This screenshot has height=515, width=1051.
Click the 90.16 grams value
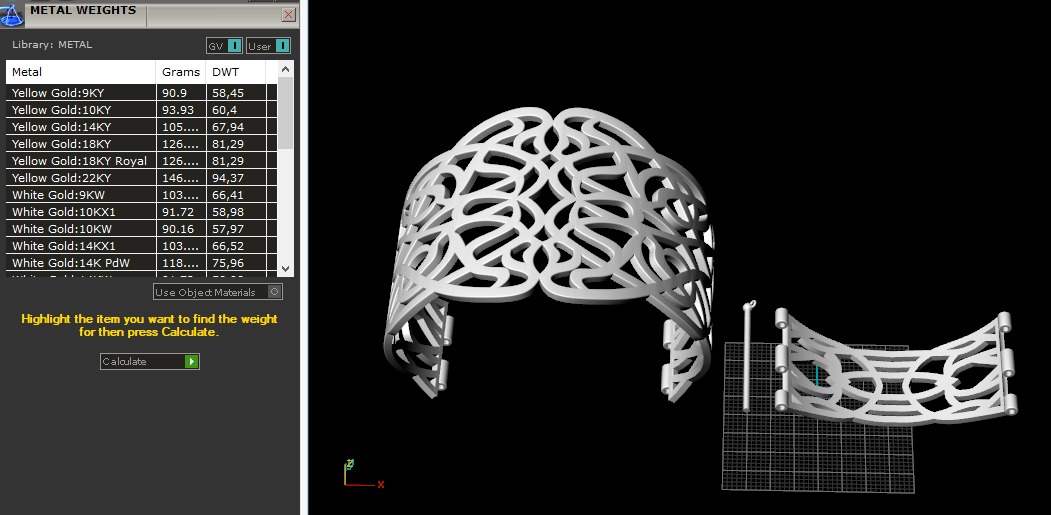point(178,229)
